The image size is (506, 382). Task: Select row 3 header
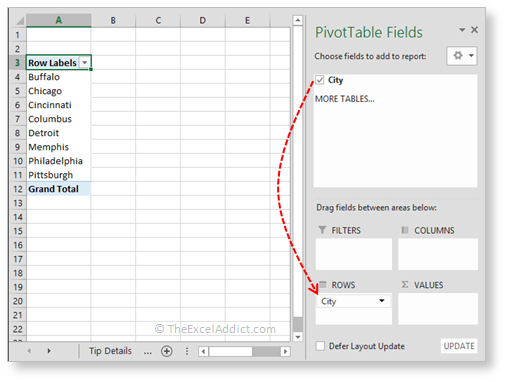[18, 63]
